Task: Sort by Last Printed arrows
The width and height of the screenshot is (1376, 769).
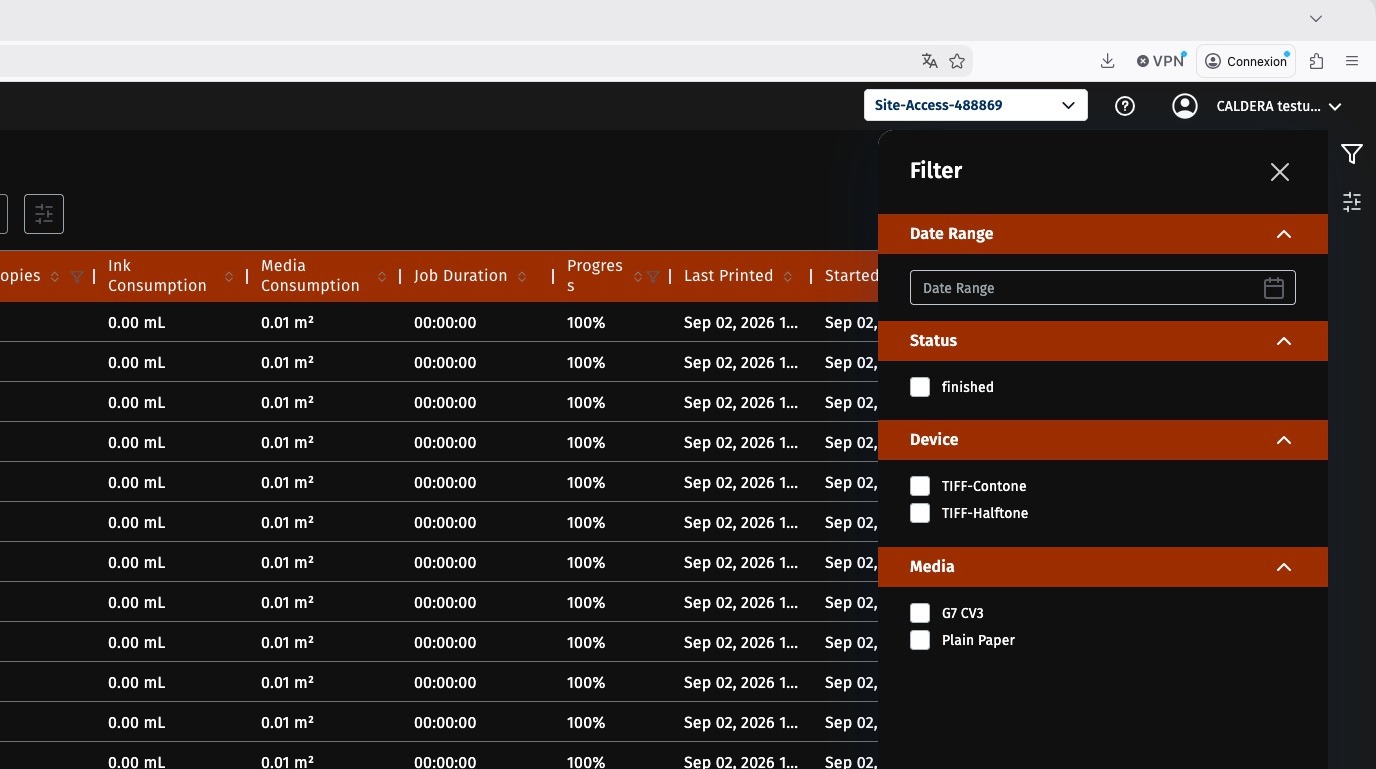Action: pos(788,277)
